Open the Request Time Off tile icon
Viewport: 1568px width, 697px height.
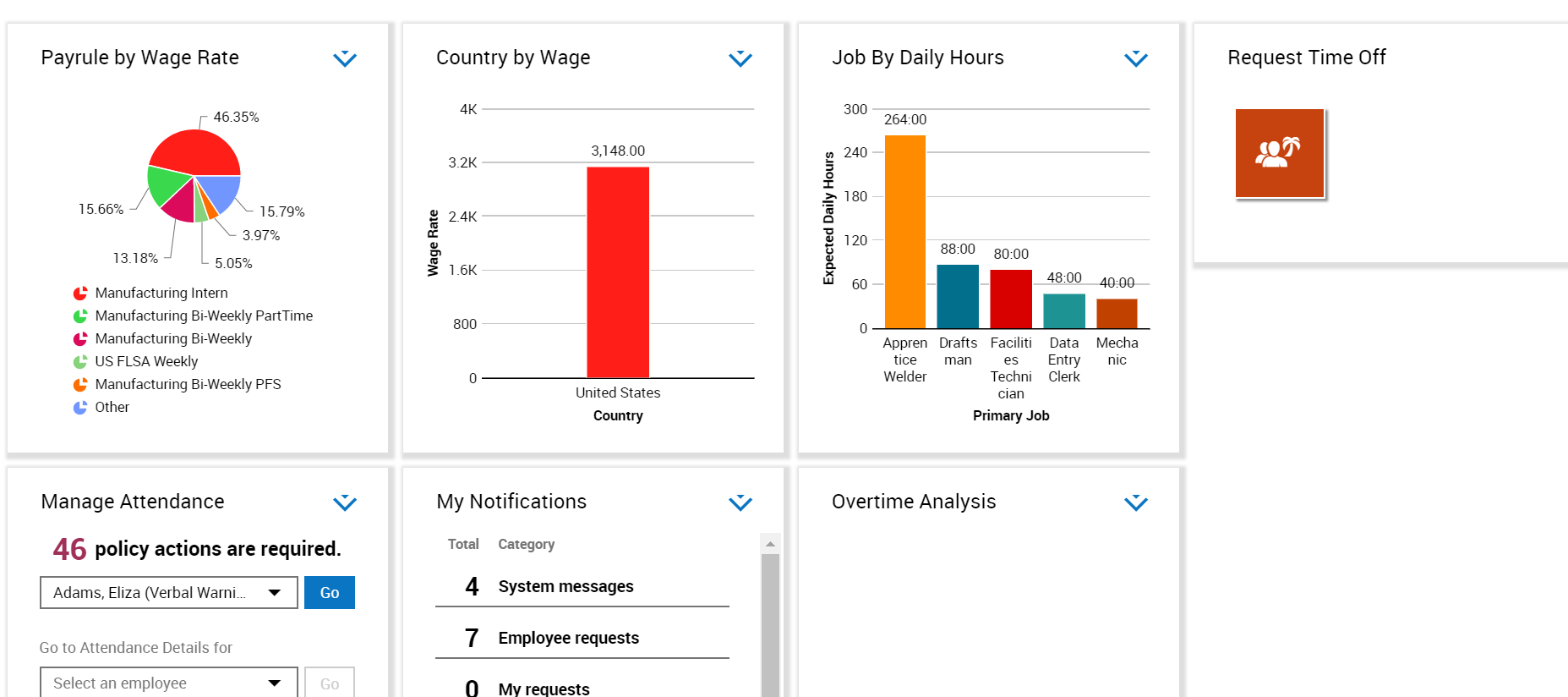pyautogui.click(x=1280, y=153)
